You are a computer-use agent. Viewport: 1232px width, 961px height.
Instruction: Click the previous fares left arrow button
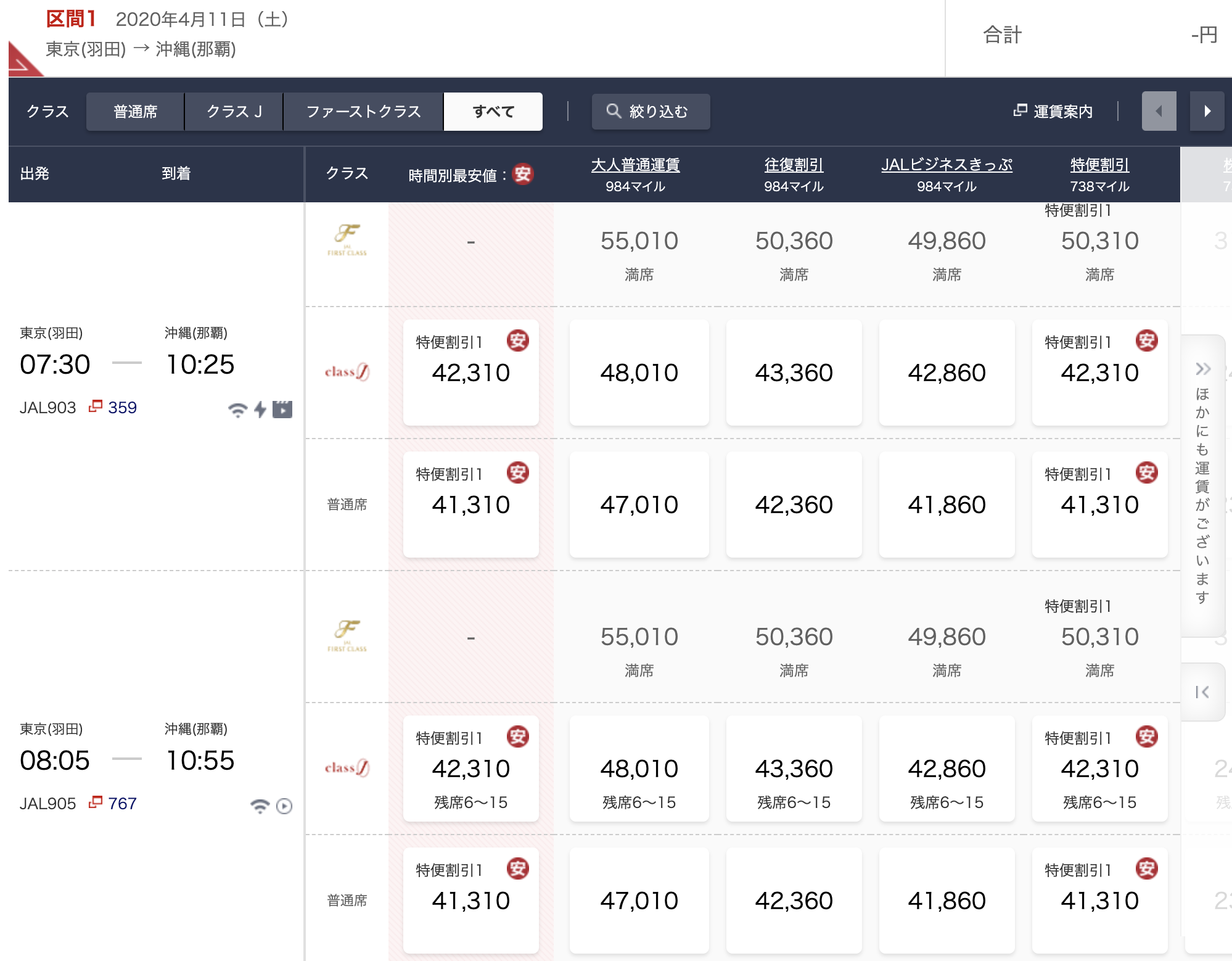[x=1159, y=111]
